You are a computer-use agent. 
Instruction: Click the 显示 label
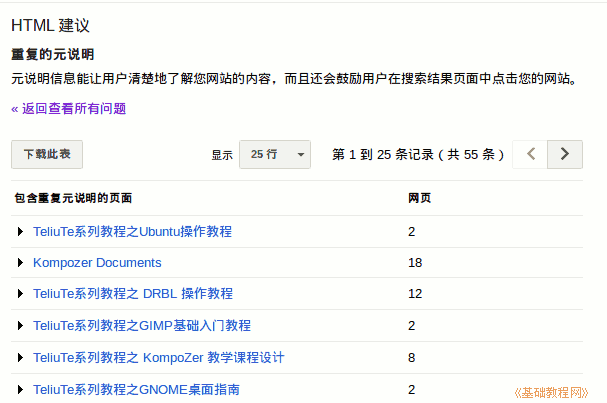[x=222, y=155]
